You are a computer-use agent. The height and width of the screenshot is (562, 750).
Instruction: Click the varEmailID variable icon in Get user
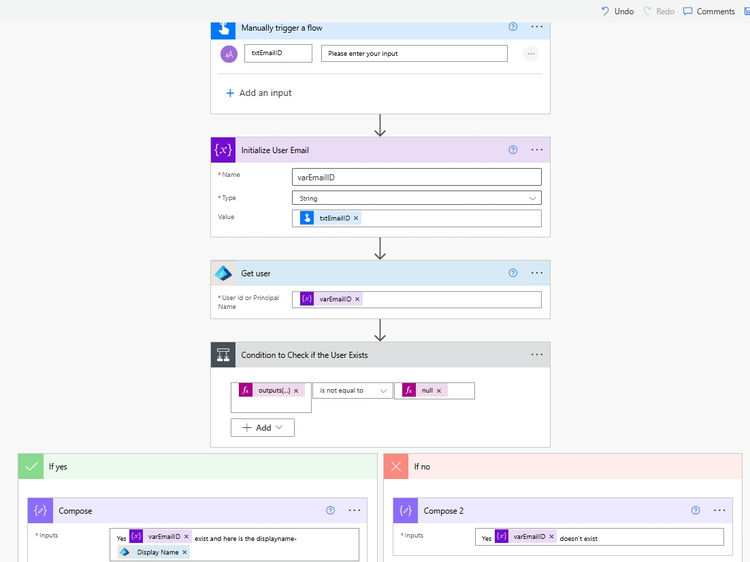tap(307, 299)
